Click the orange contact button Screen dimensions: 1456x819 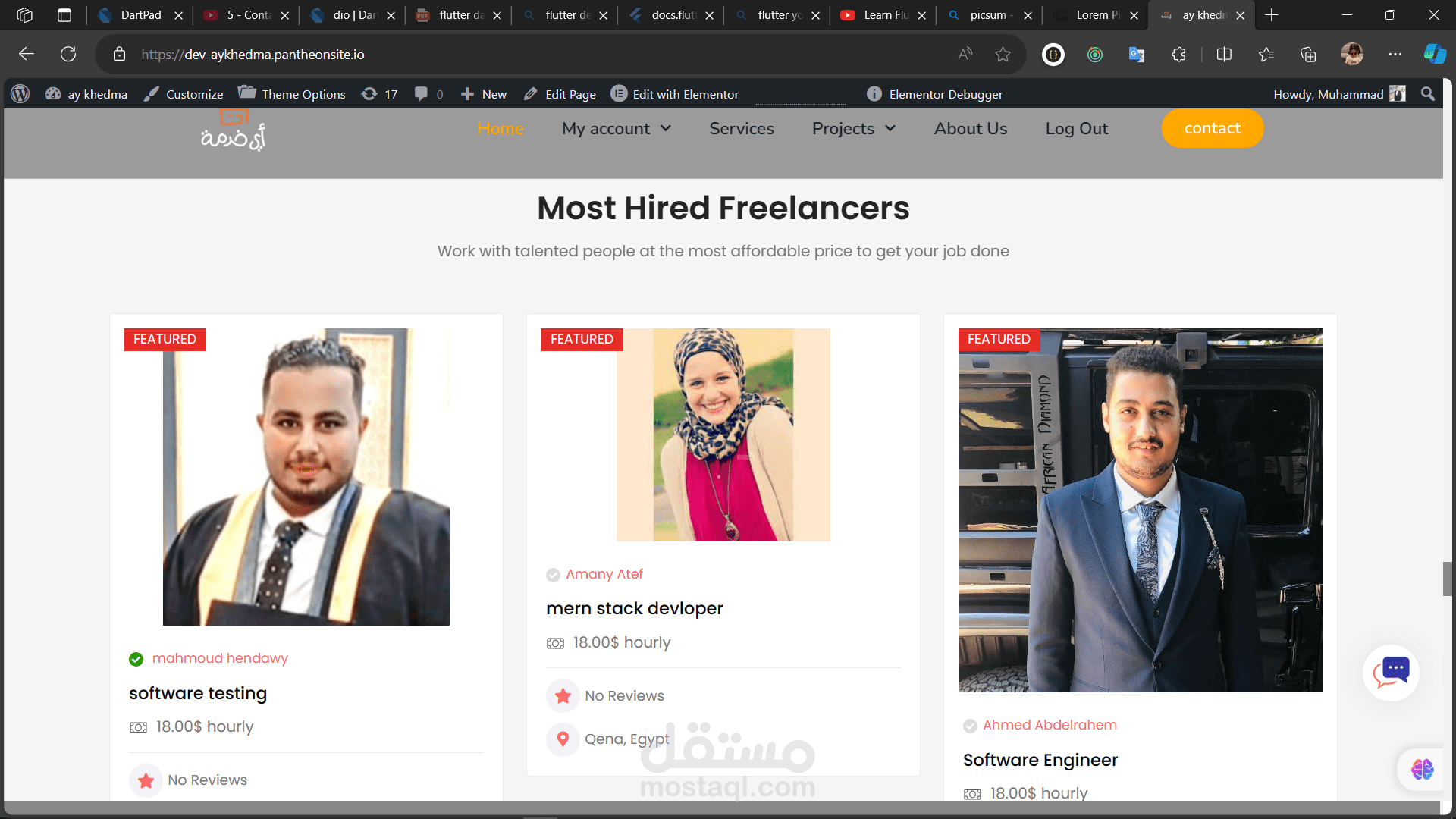pos(1212,129)
